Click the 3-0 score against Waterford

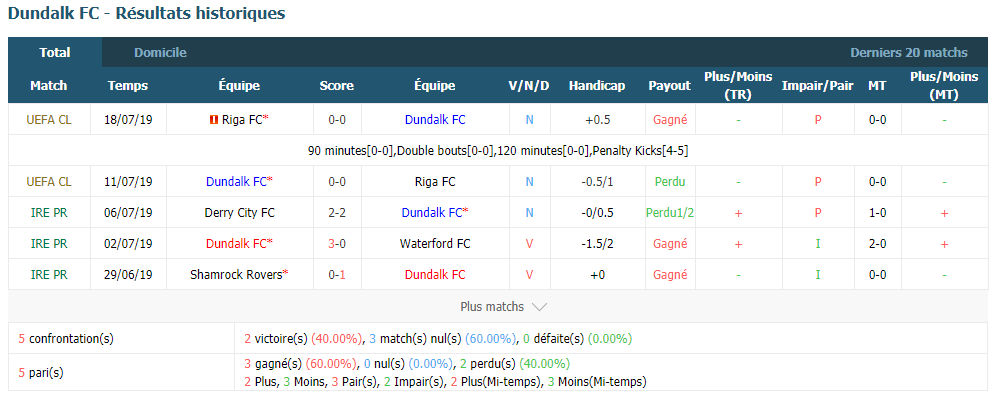coord(337,244)
